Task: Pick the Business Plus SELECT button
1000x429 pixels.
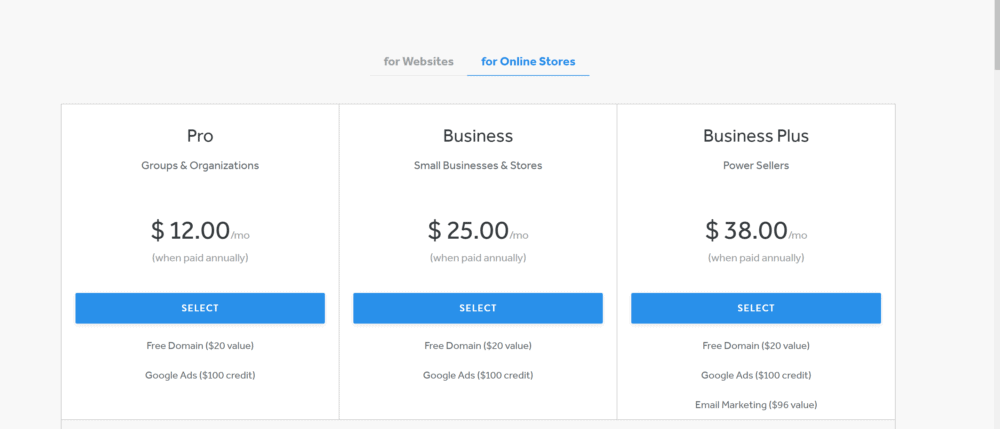Action: [756, 308]
